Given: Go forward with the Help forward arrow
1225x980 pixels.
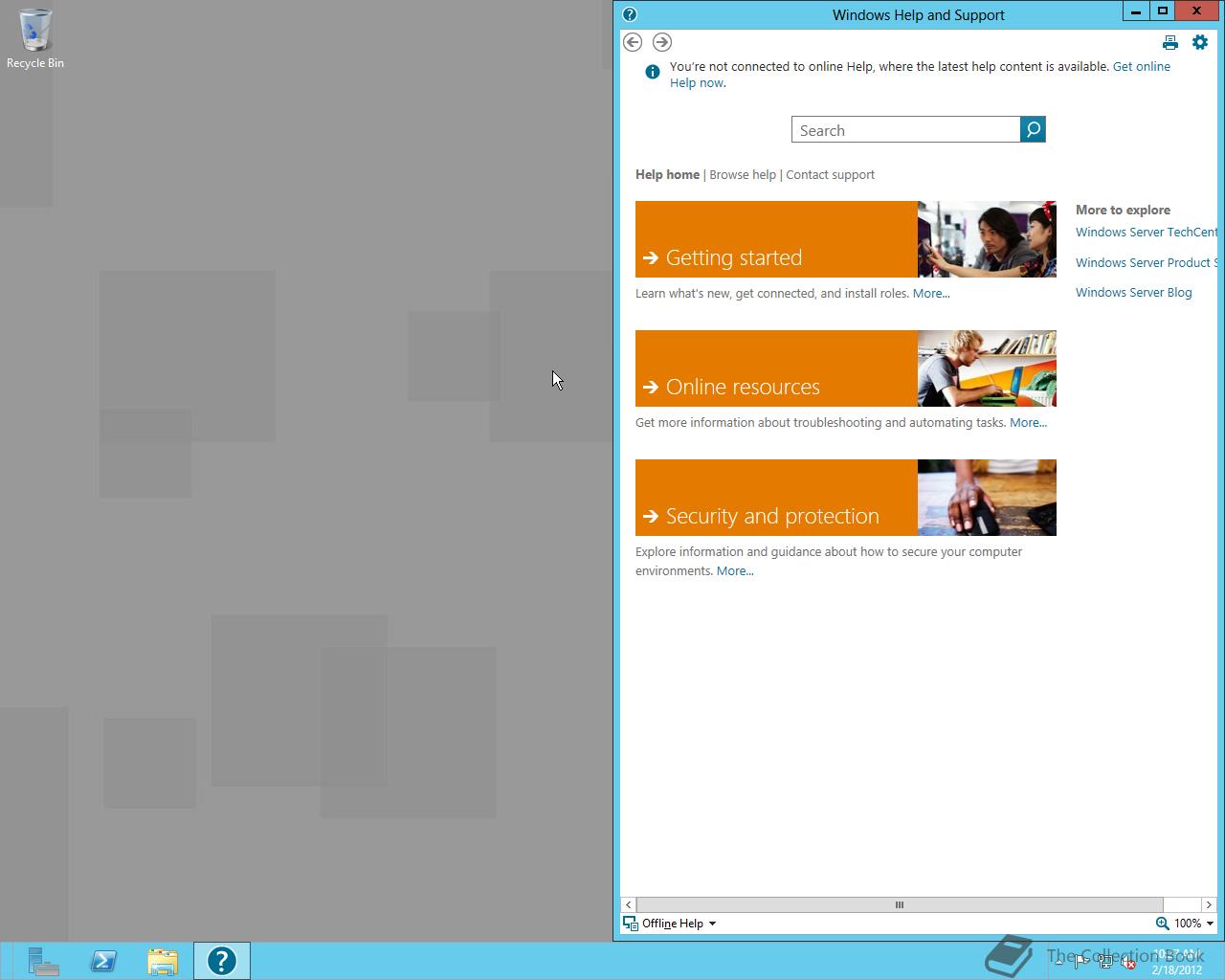Looking at the screenshot, I should coord(662,42).
